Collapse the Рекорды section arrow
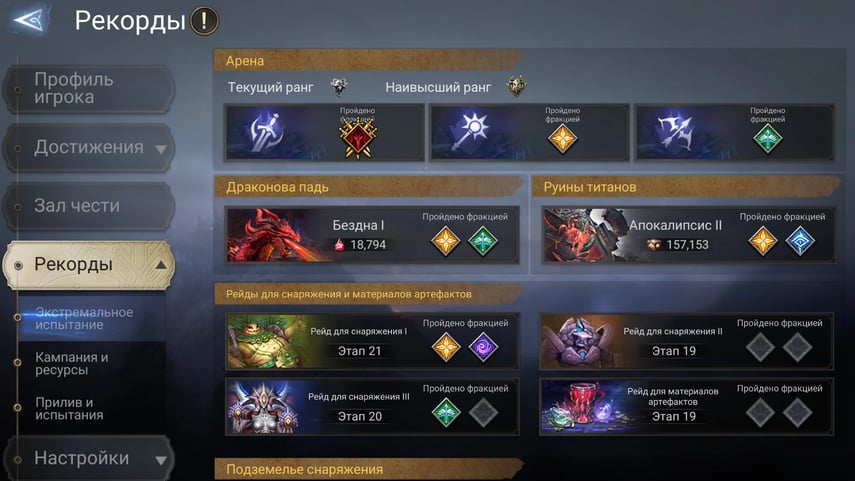Image resolution: width=855 pixels, height=481 pixels. (x=161, y=265)
